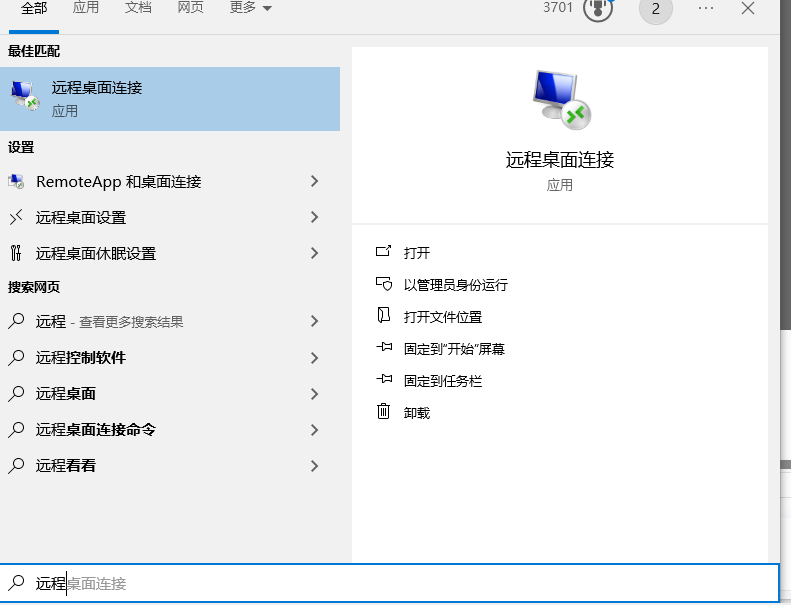Click the rewards medal icon beside 3701

pos(597,9)
